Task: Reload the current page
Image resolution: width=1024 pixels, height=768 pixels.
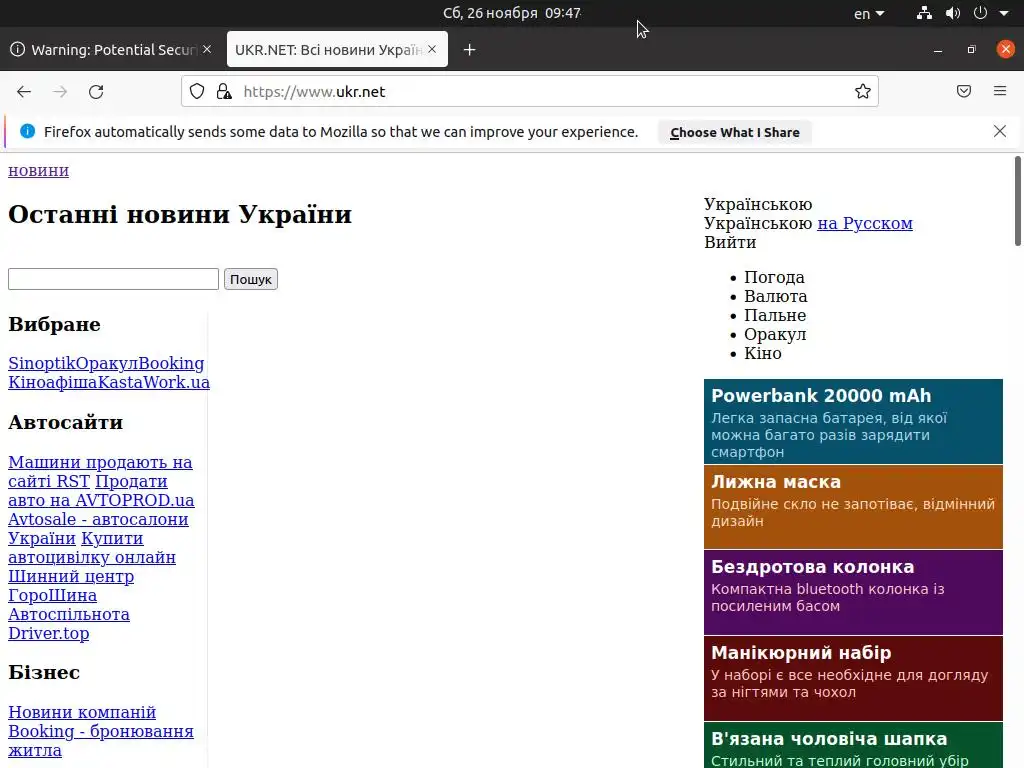Action: (x=96, y=91)
